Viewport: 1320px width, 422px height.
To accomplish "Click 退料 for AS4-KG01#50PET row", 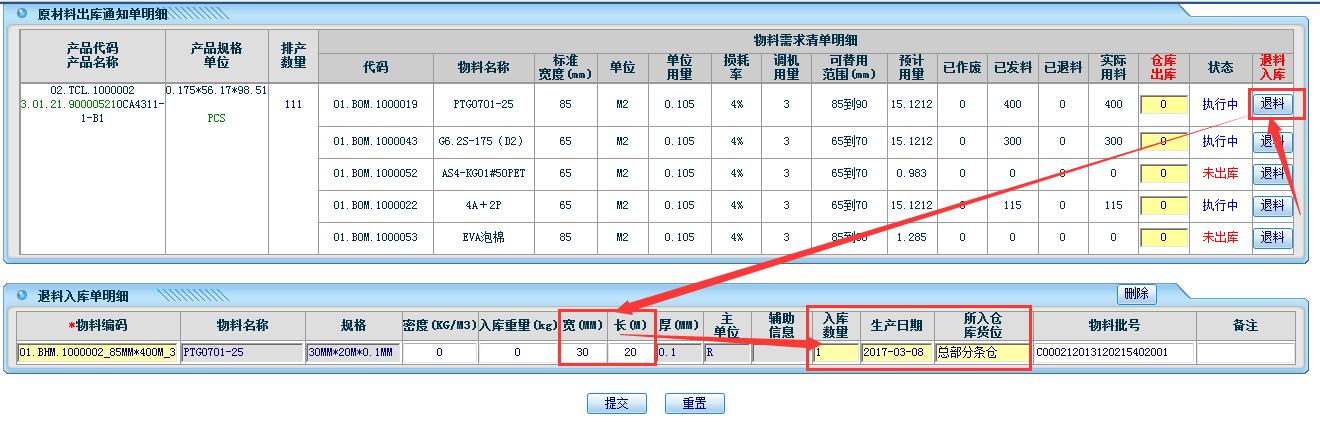I will pyautogui.click(x=1272, y=174).
